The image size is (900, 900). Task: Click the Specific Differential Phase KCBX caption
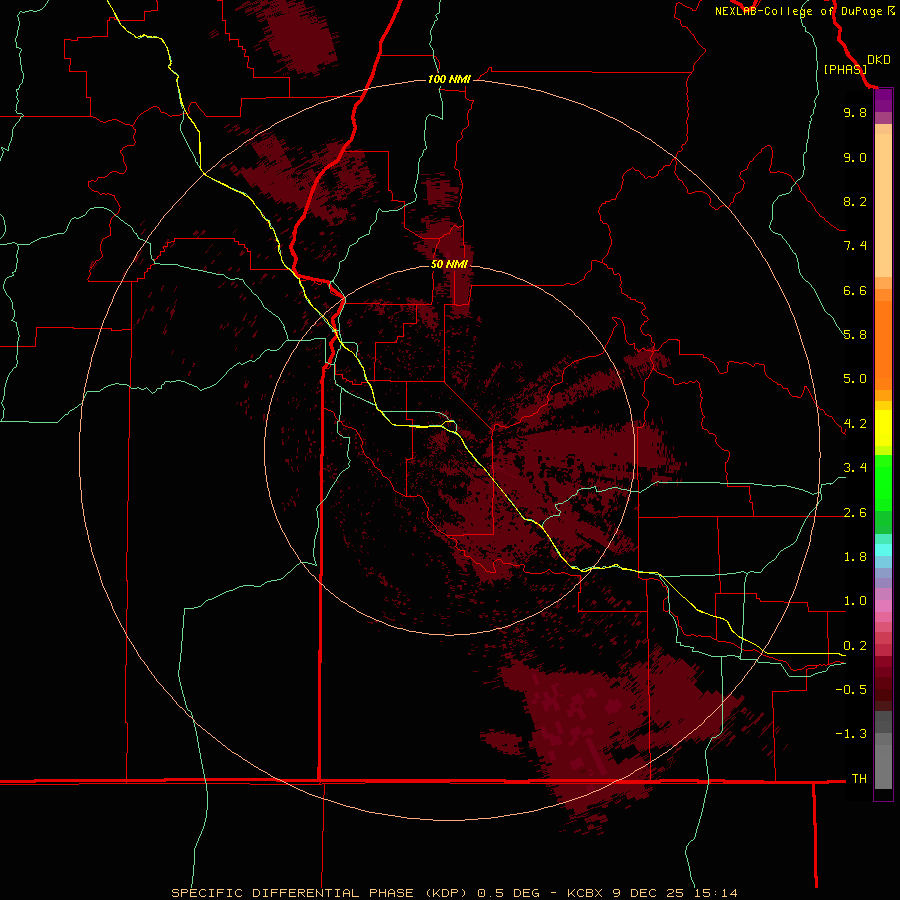(x=454, y=893)
